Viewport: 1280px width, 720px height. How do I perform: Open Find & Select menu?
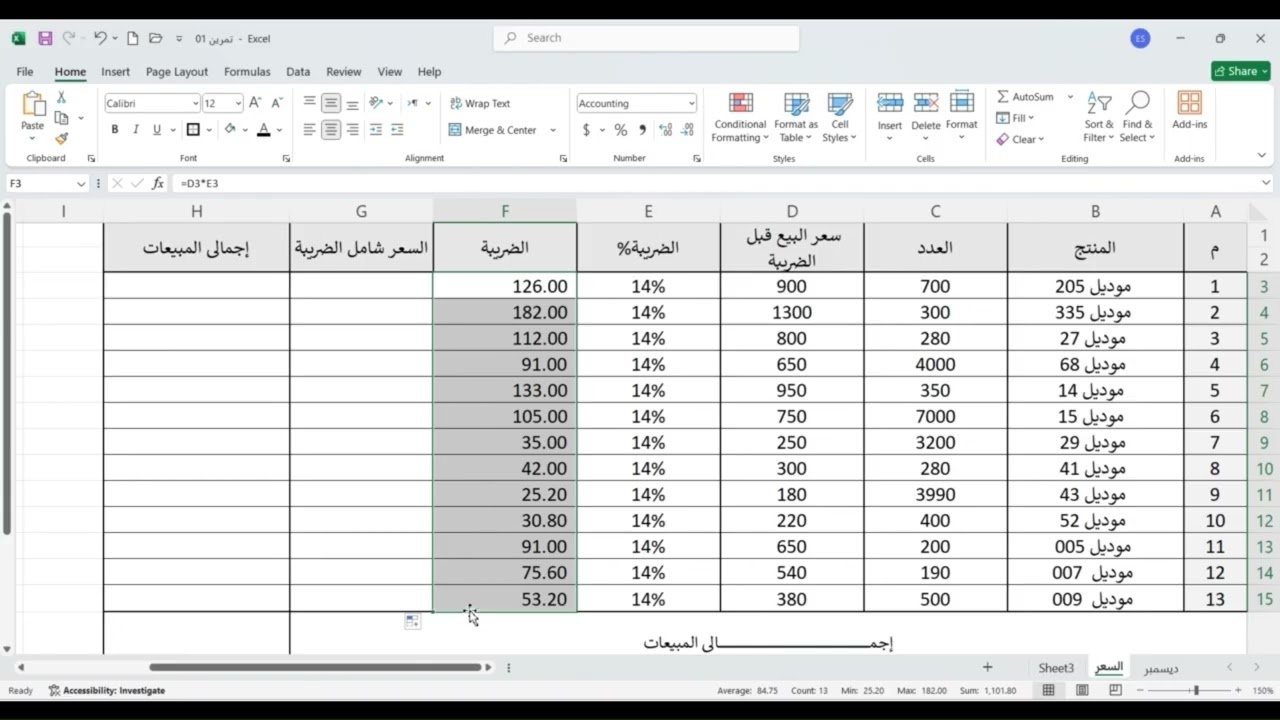click(1137, 118)
